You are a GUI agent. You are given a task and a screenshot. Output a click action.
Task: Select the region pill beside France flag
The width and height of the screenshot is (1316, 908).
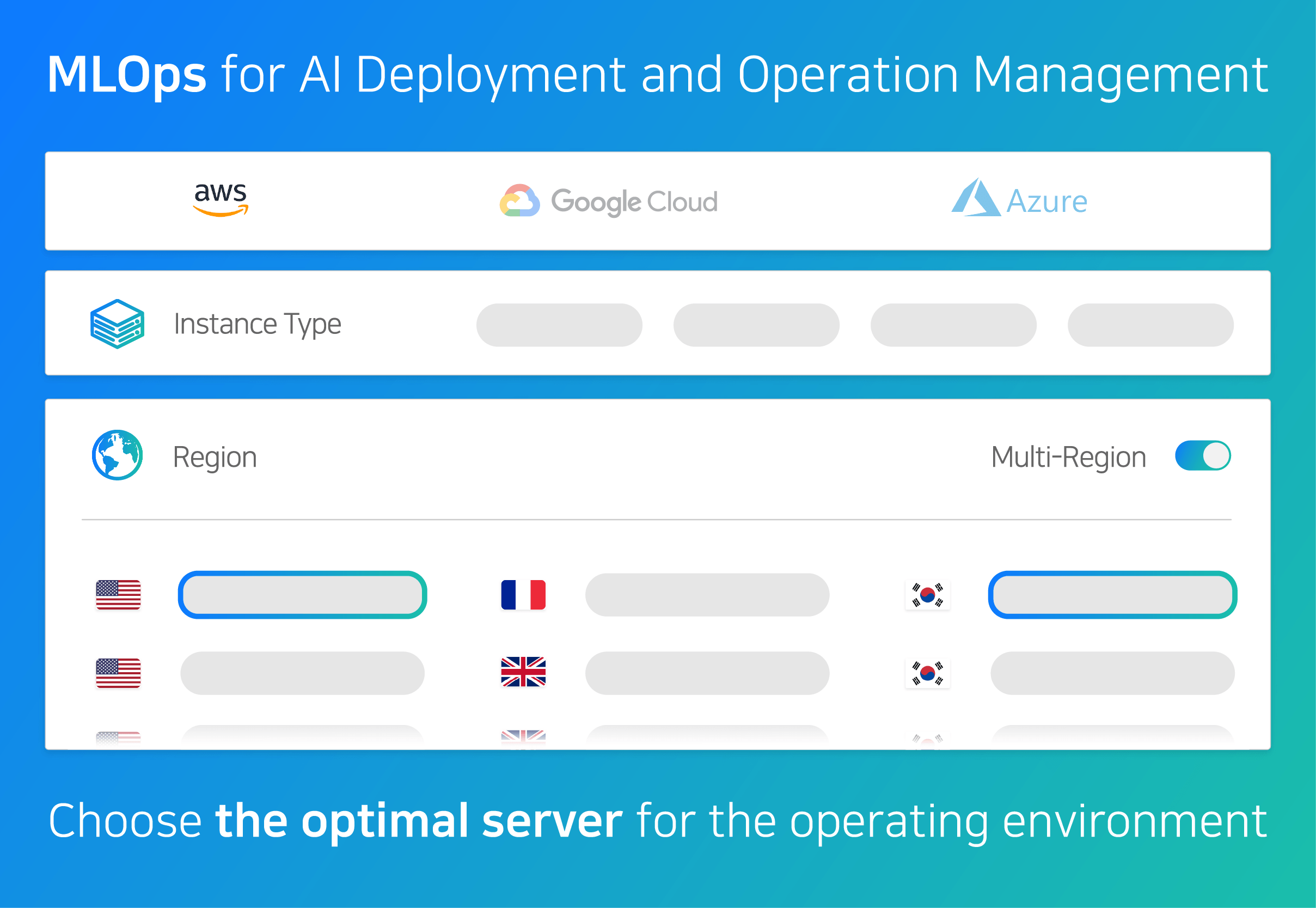[x=707, y=595]
